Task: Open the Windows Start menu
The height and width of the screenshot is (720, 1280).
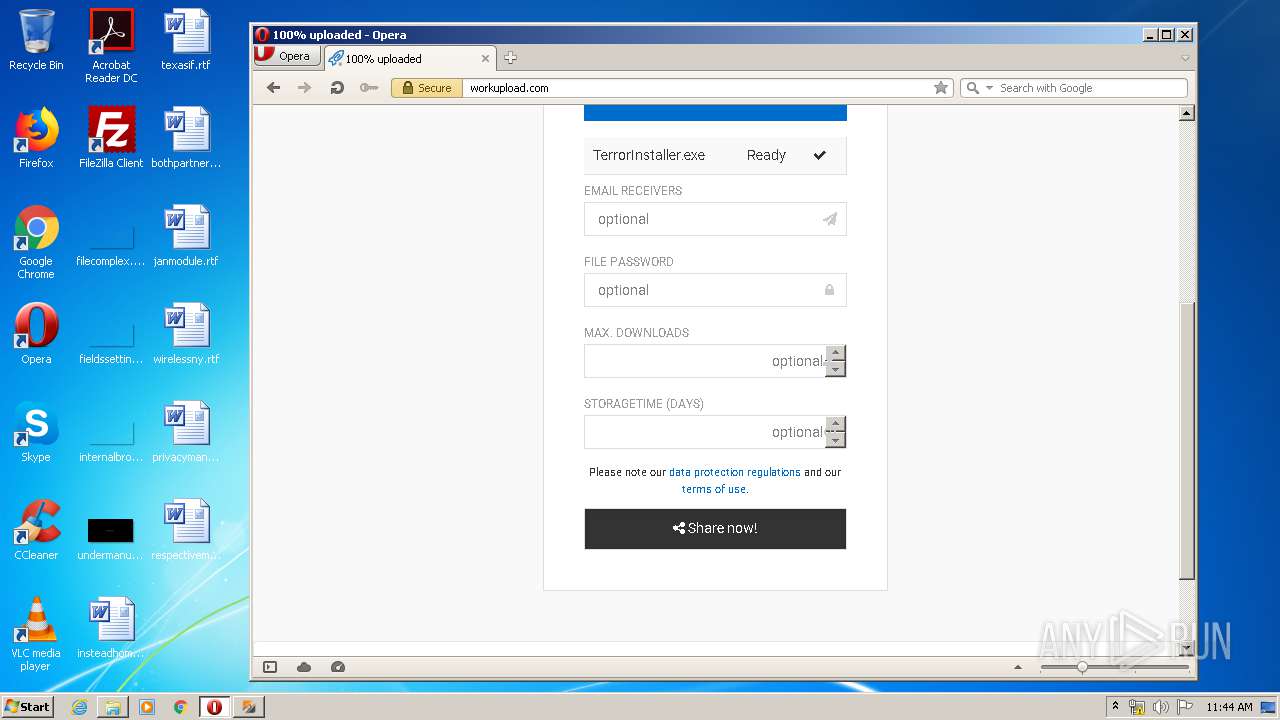Action: coord(28,706)
